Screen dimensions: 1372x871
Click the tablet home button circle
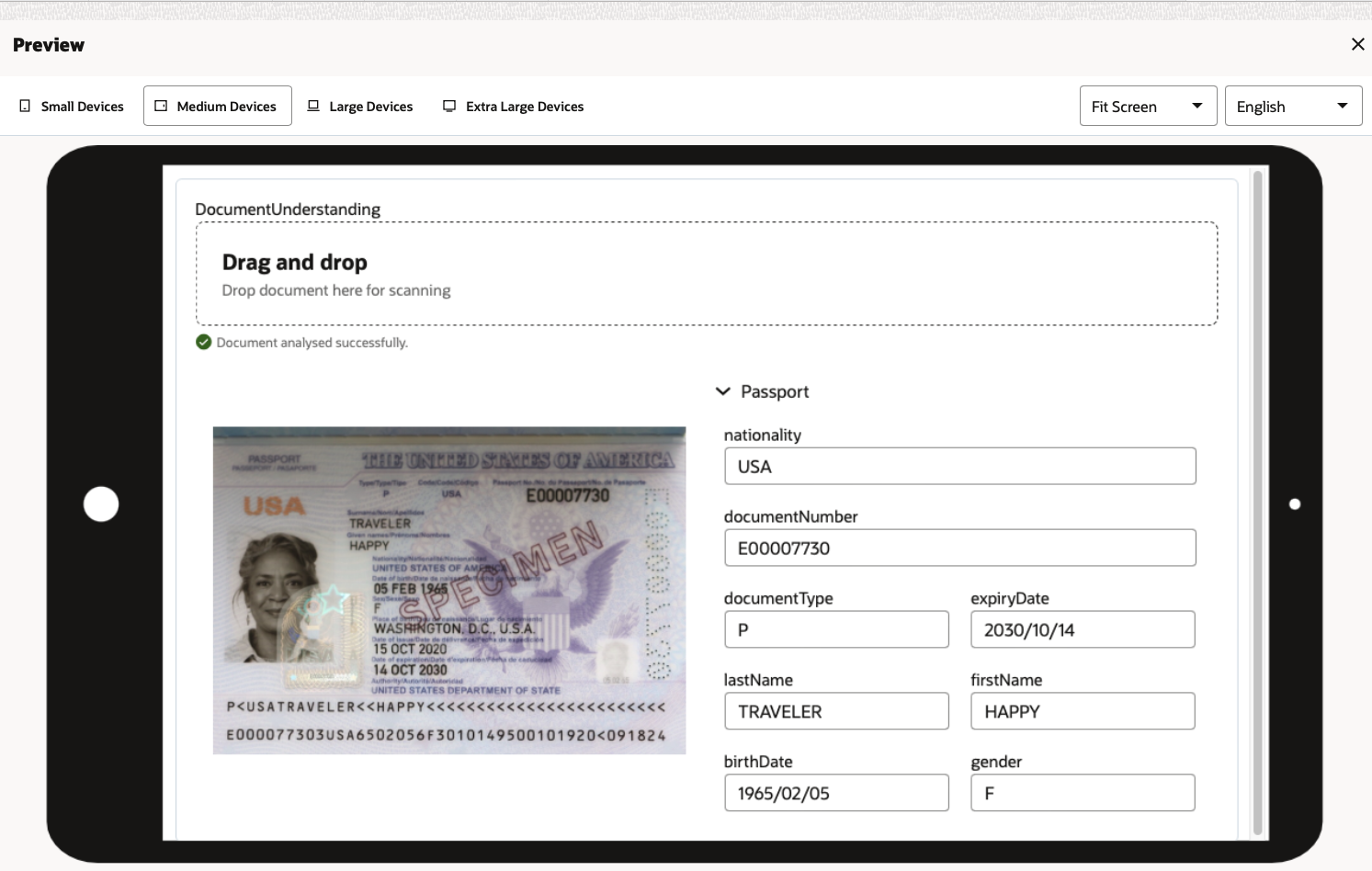pyautogui.click(x=101, y=504)
